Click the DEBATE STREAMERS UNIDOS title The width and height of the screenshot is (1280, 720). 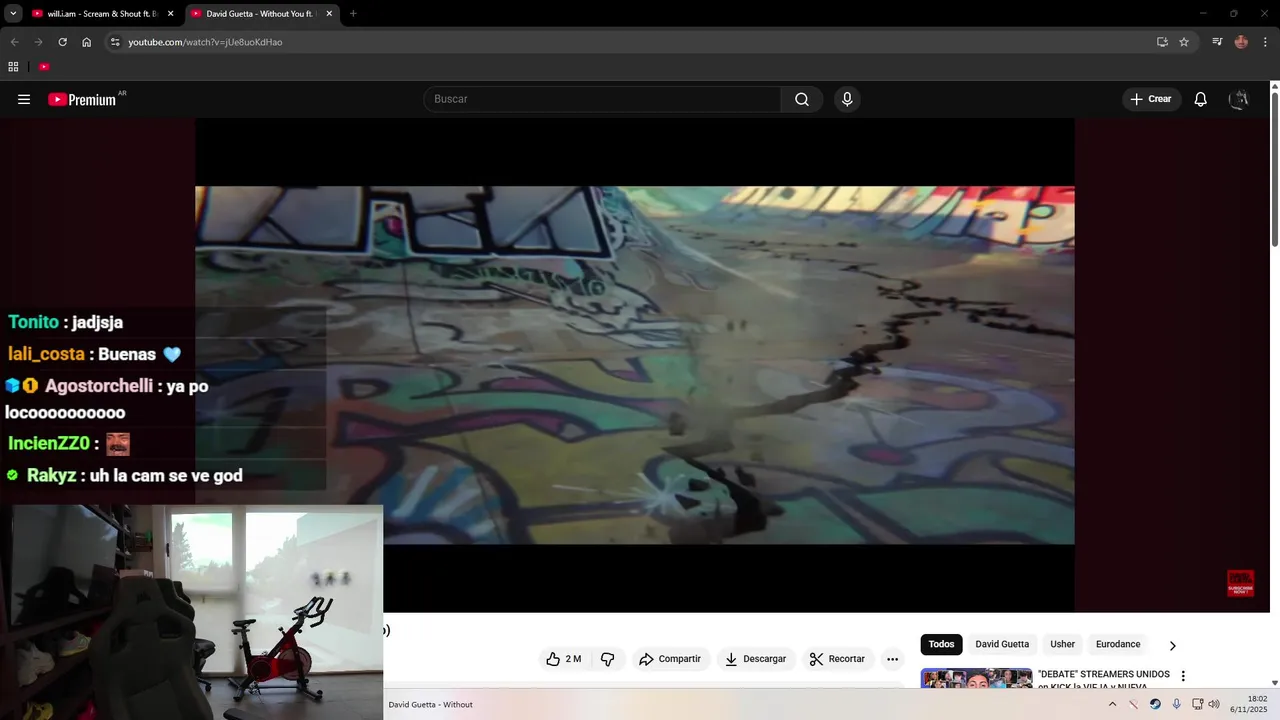tap(1103, 680)
